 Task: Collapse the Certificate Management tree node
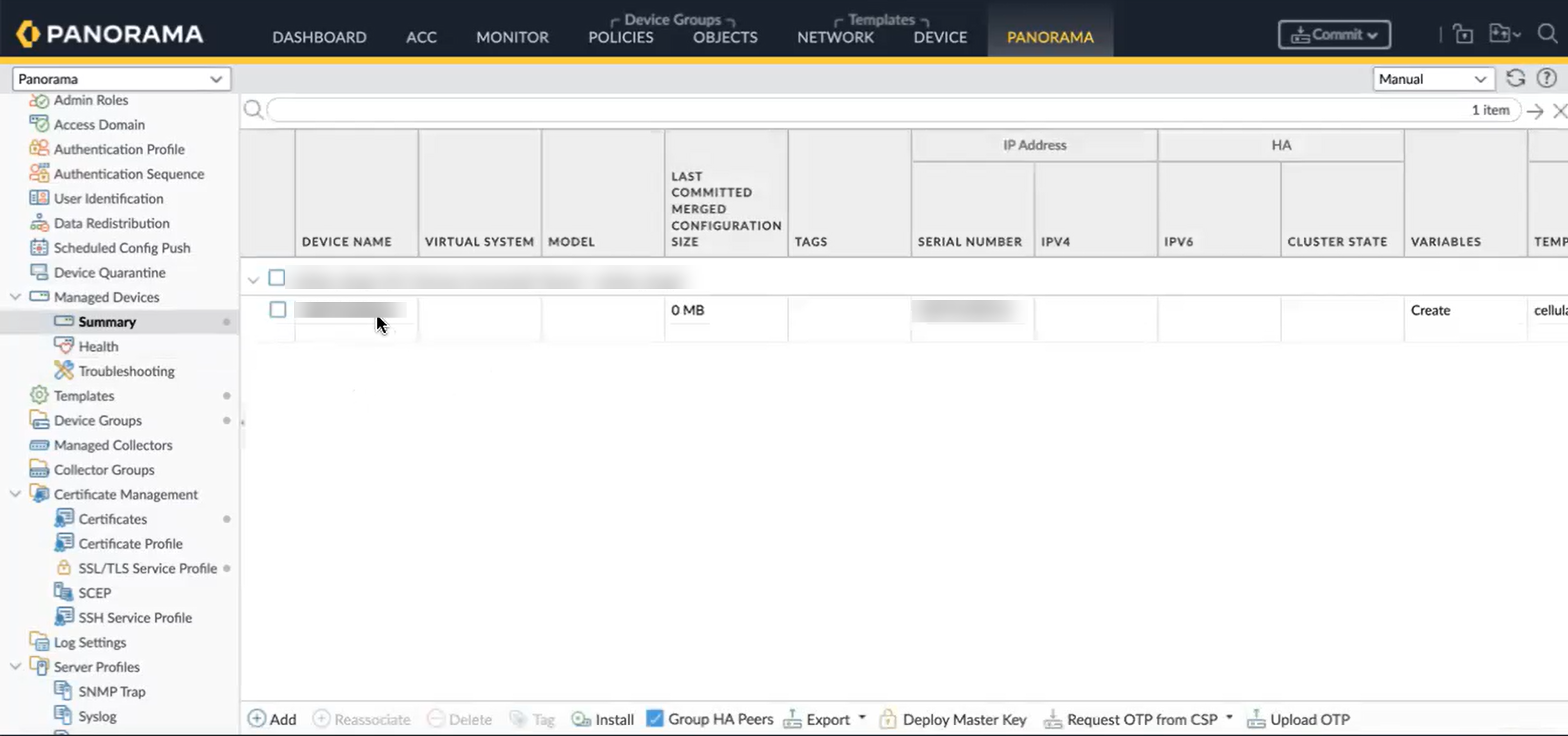point(15,494)
